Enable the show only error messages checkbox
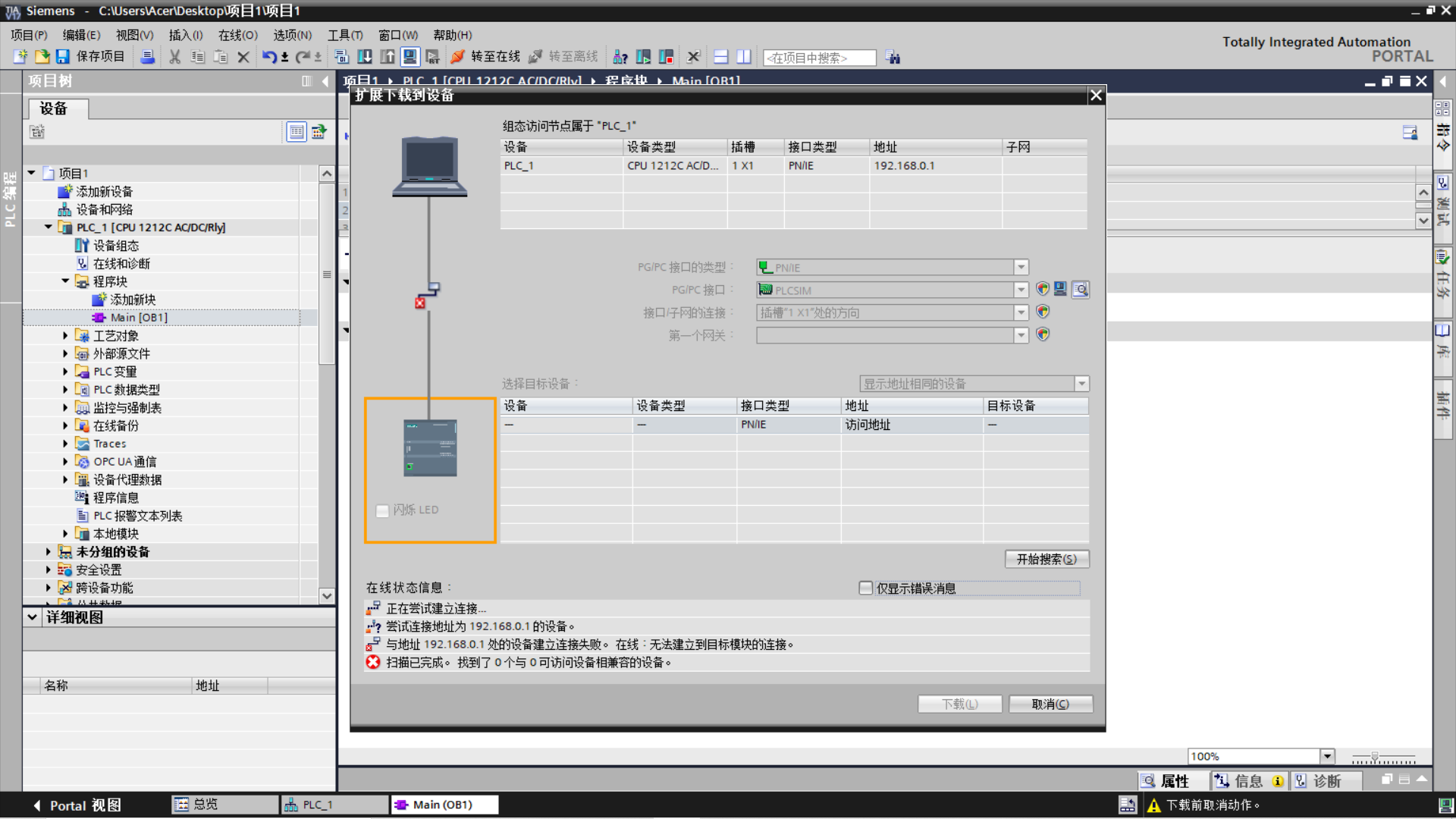The height and width of the screenshot is (819, 1456). (865, 588)
